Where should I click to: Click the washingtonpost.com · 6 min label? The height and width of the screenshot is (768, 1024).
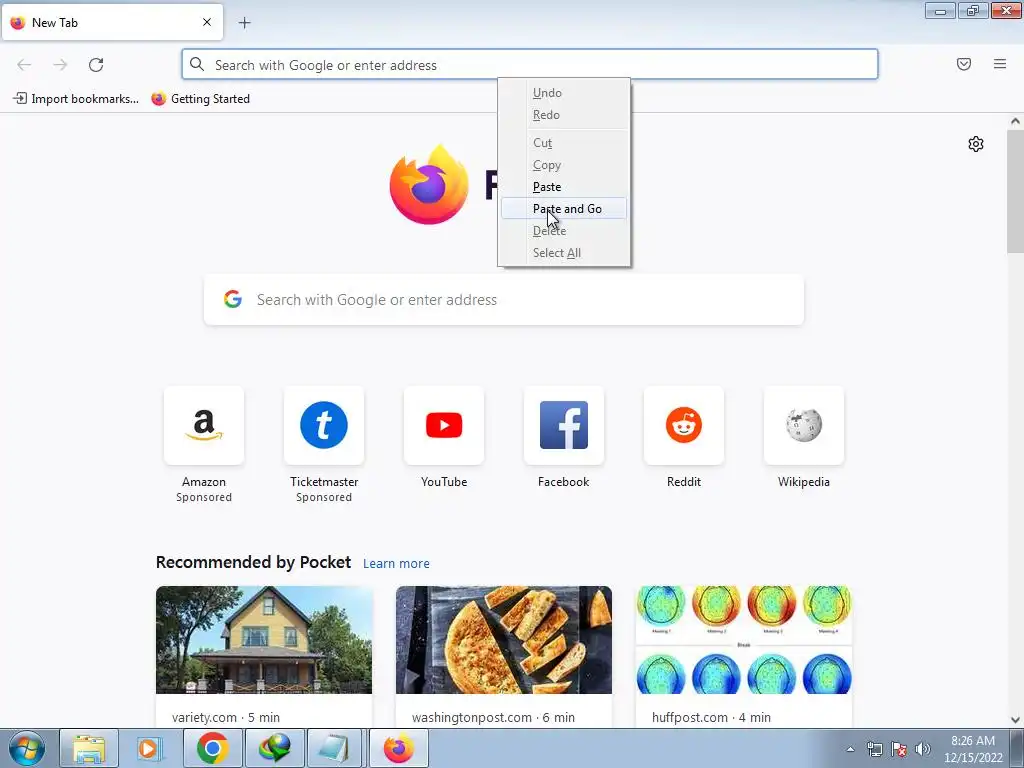click(x=493, y=717)
